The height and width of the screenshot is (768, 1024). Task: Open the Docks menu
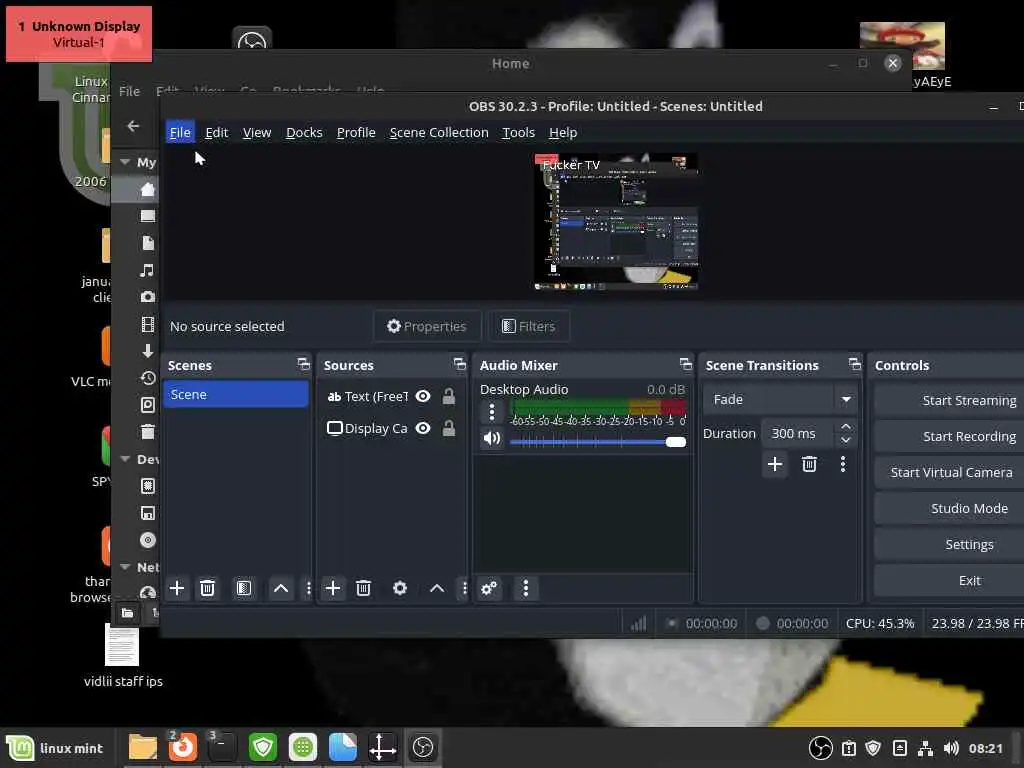pos(304,133)
